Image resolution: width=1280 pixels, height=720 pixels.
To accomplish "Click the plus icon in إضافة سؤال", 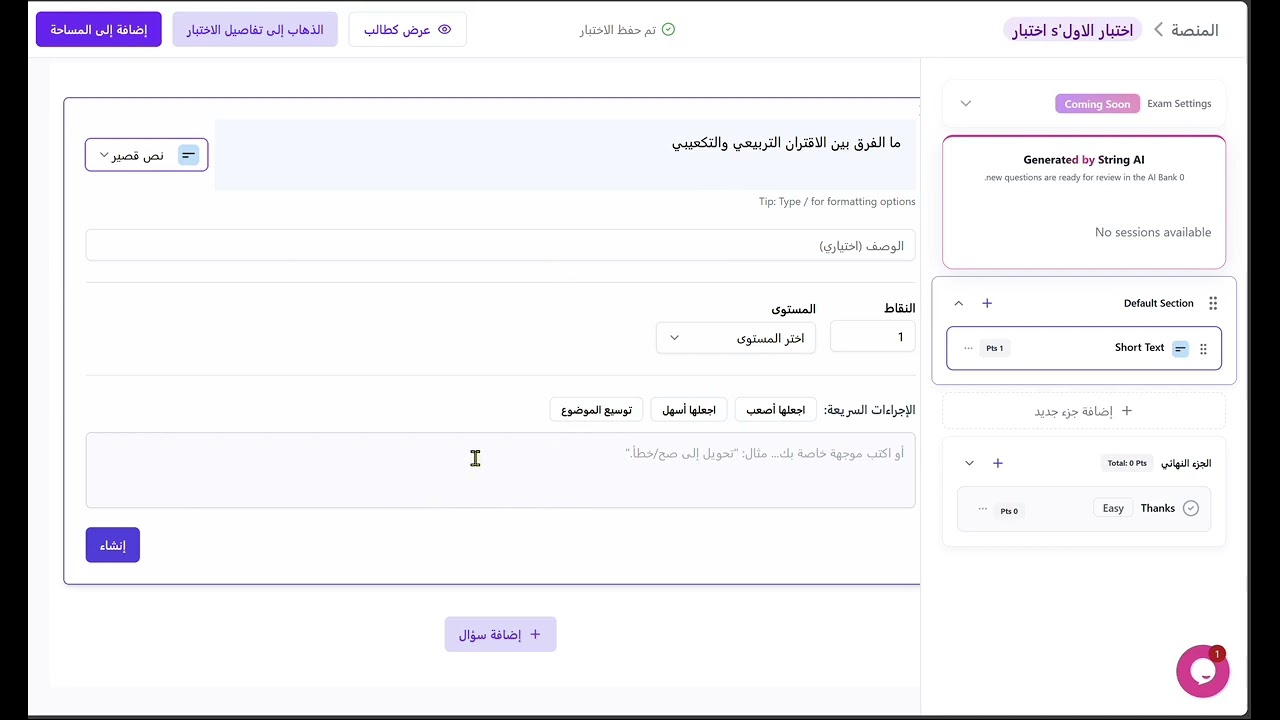I will (535, 634).
